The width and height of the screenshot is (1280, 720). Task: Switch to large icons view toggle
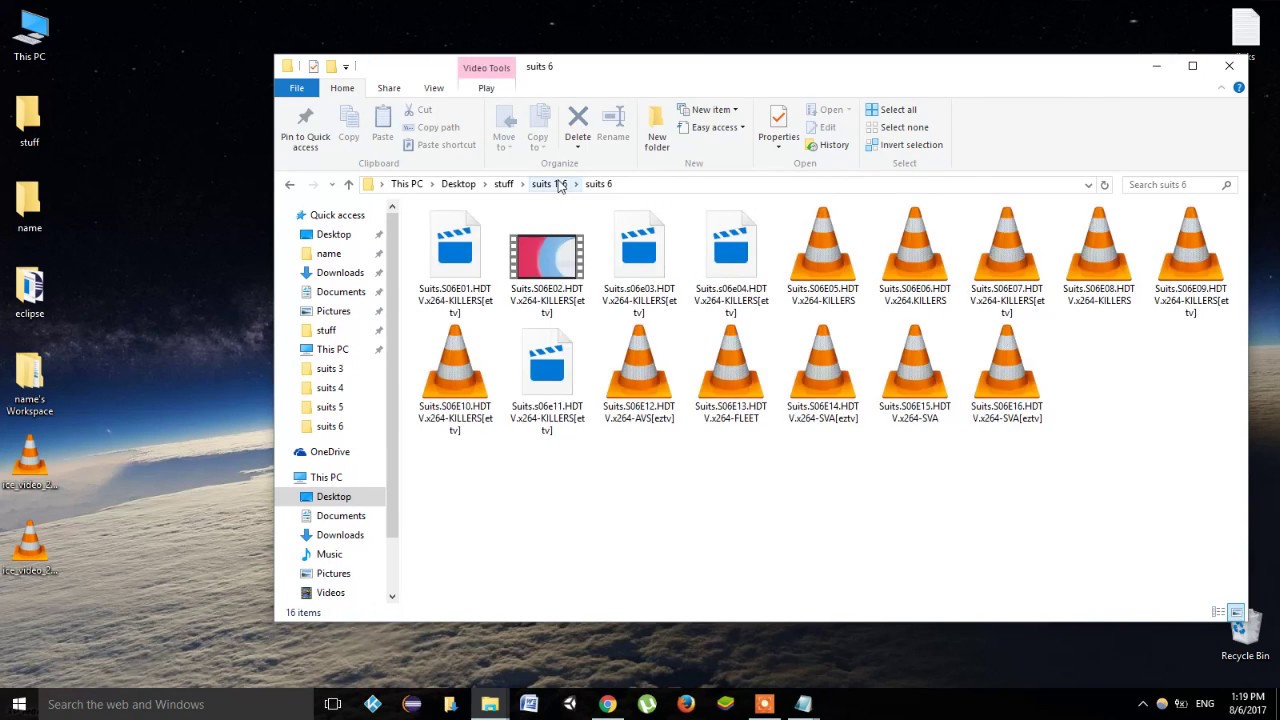1236,612
